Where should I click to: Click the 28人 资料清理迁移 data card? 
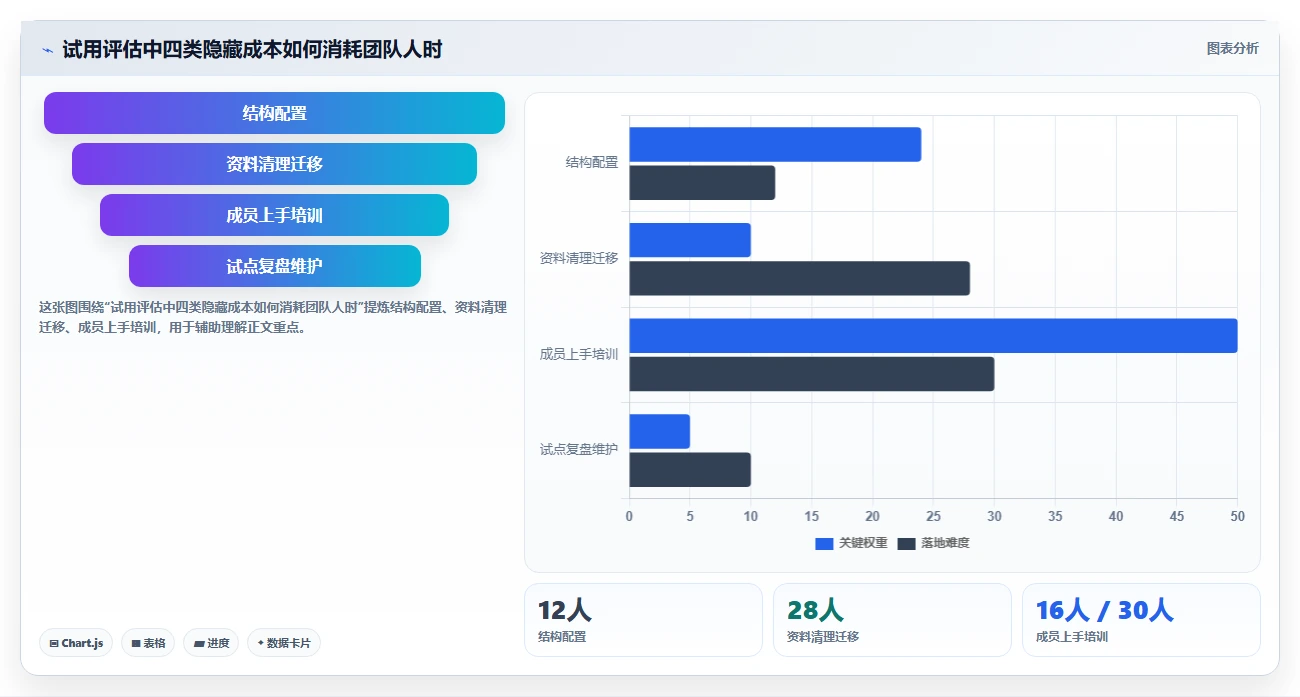pyautogui.click(x=892, y=620)
